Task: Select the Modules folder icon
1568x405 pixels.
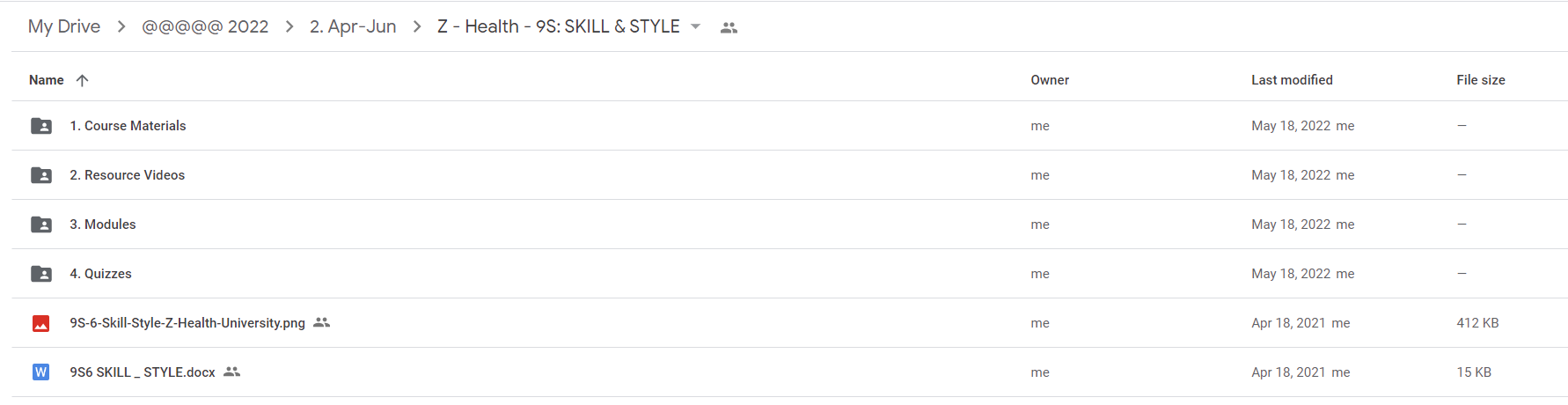Action: (41, 225)
